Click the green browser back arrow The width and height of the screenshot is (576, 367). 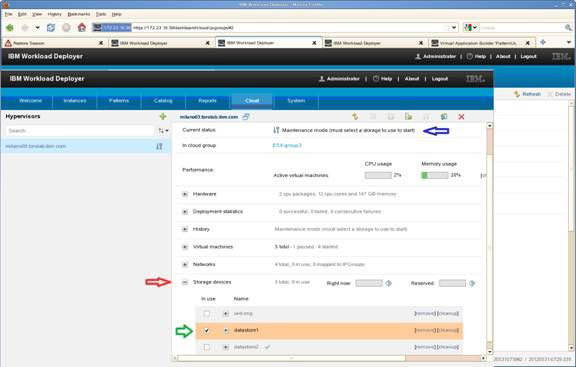[x=10, y=28]
